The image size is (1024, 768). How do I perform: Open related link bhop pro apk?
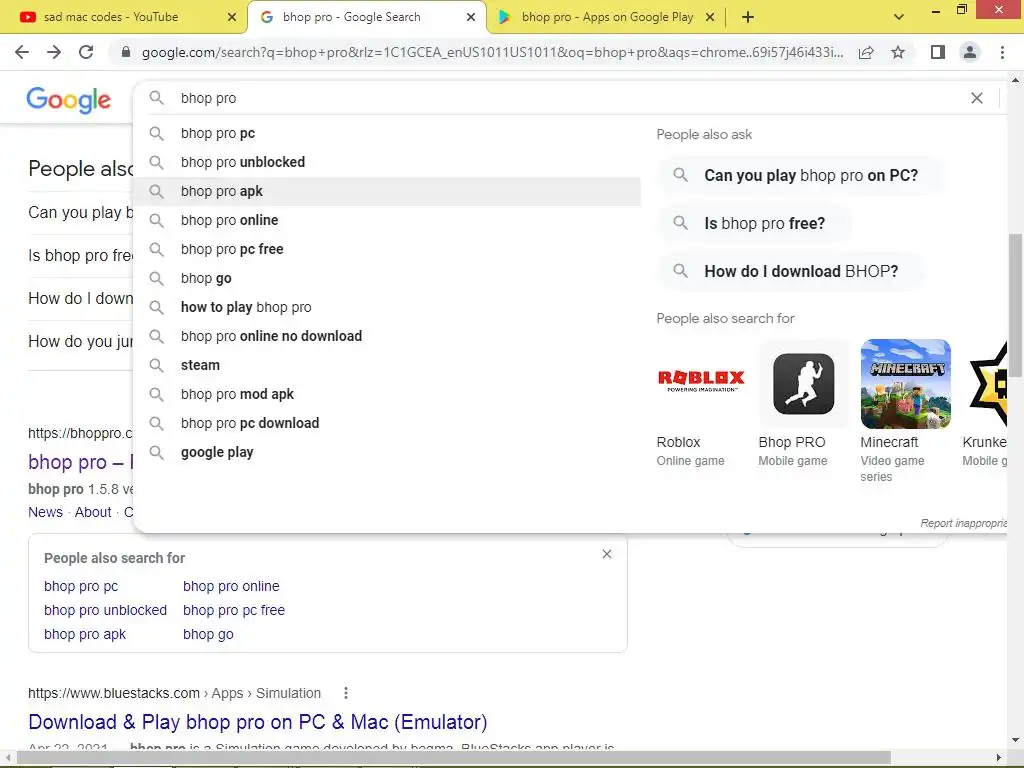tap(85, 634)
